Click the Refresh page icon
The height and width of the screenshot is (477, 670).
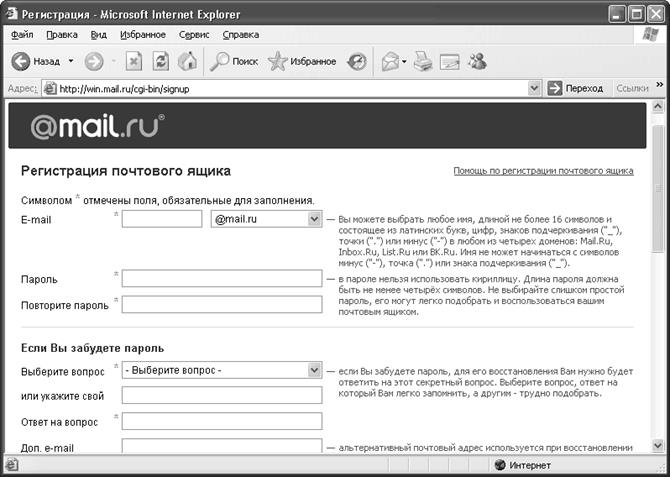click(161, 62)
